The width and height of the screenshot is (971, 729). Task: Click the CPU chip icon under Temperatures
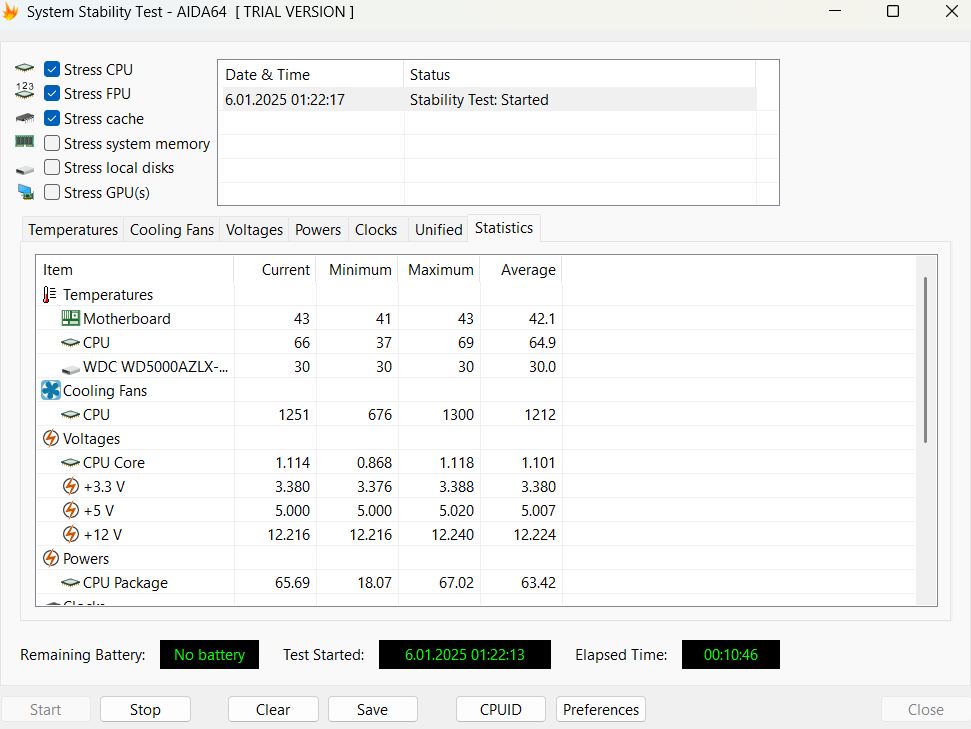click(70, 343)
